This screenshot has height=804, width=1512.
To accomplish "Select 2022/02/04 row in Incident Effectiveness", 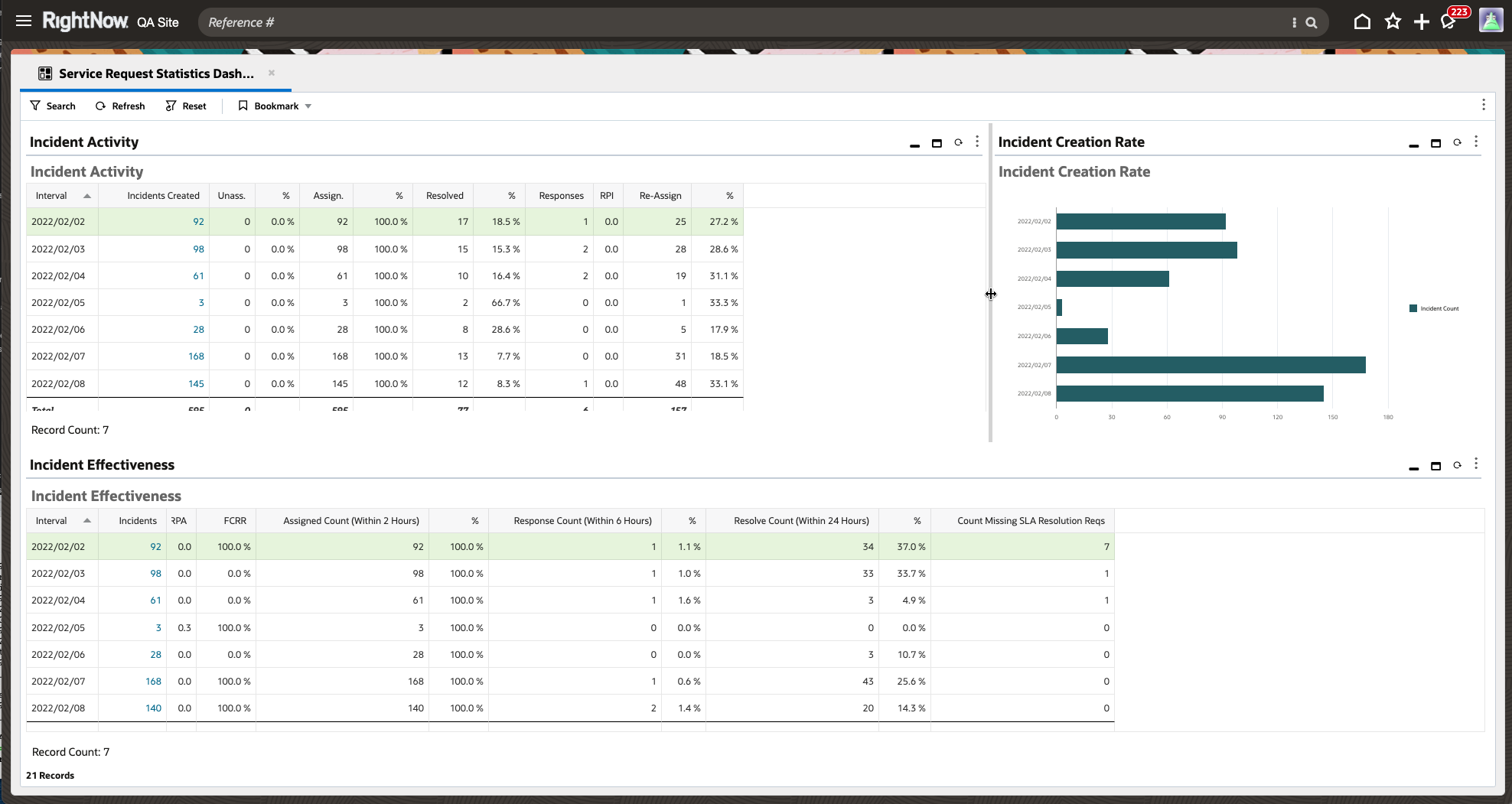I will click(570, 601).
